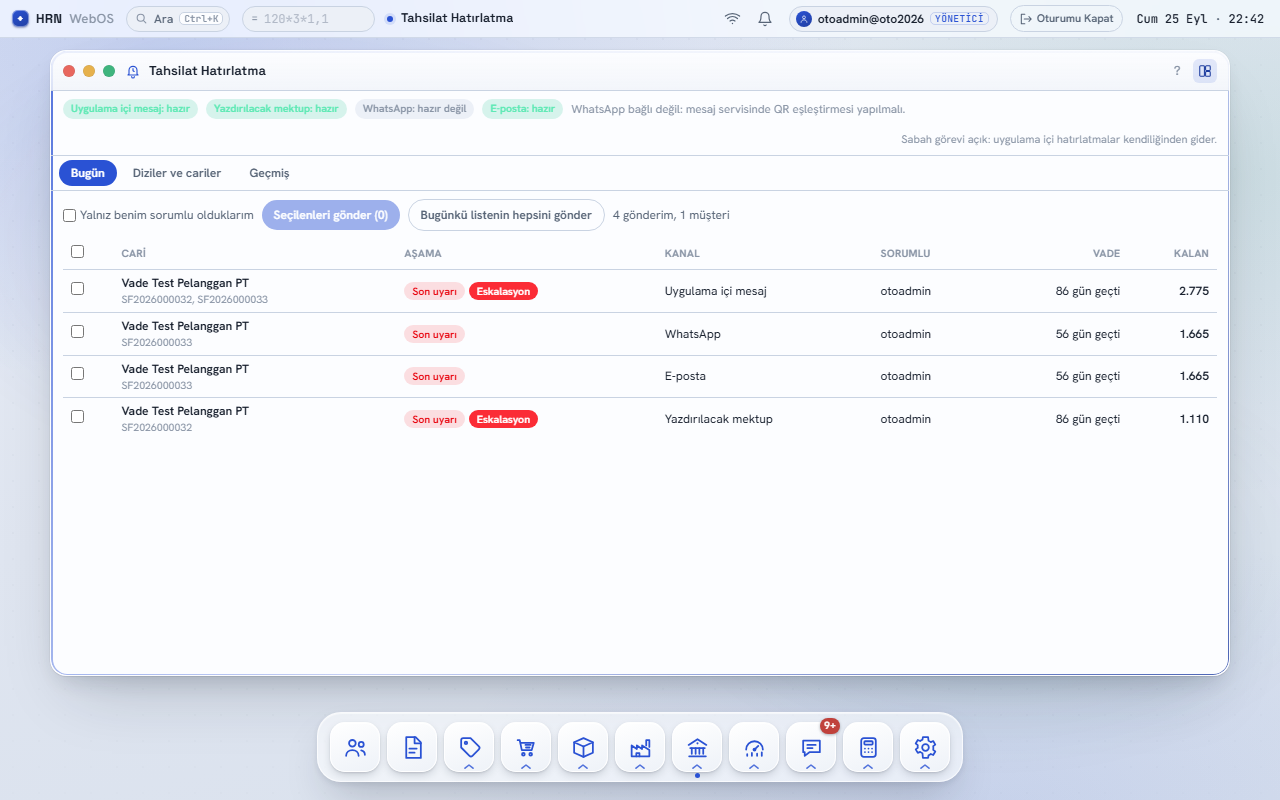Open the calculator dock icon

coord(868,747)
